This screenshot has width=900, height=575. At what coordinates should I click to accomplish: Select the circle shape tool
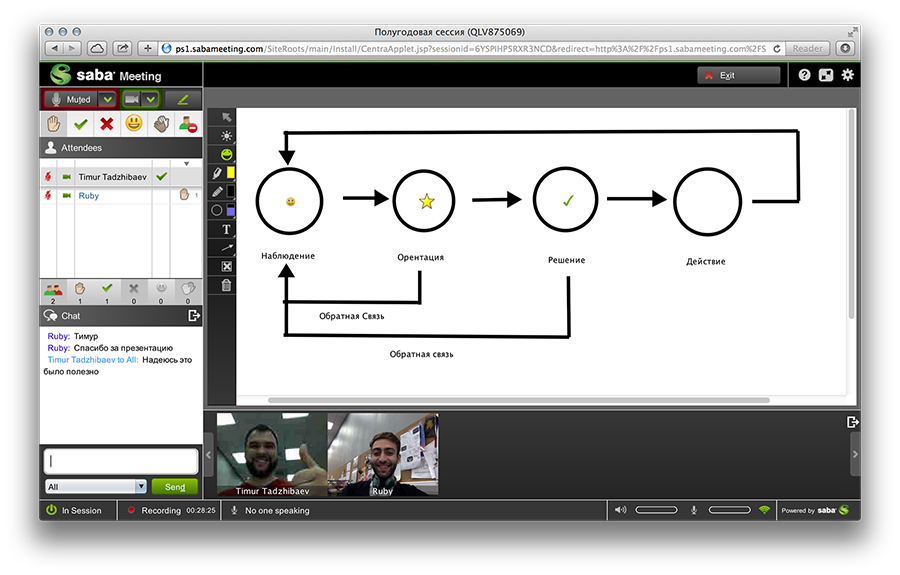[x=217, y=211]
